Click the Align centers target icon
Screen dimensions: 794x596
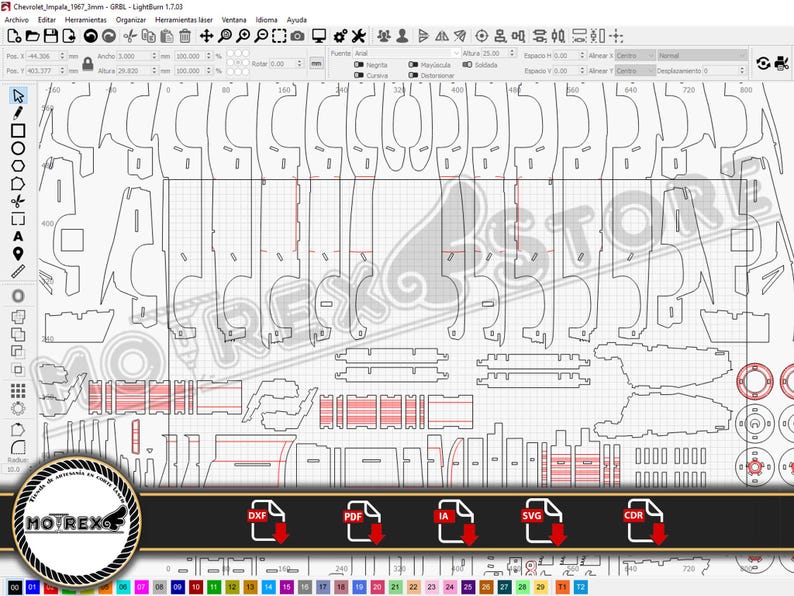(482, 36)
